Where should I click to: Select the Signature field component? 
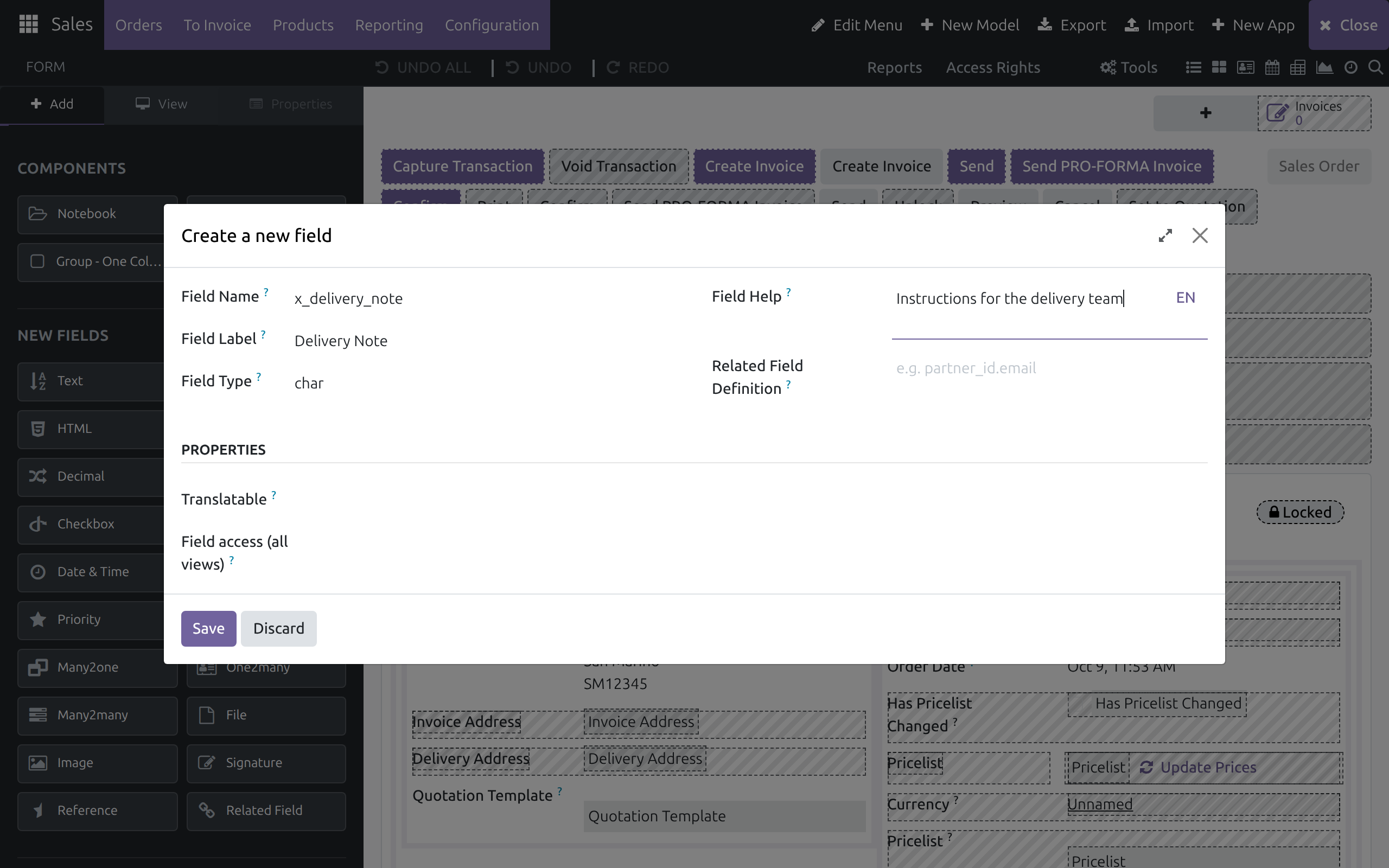[266, 763]
